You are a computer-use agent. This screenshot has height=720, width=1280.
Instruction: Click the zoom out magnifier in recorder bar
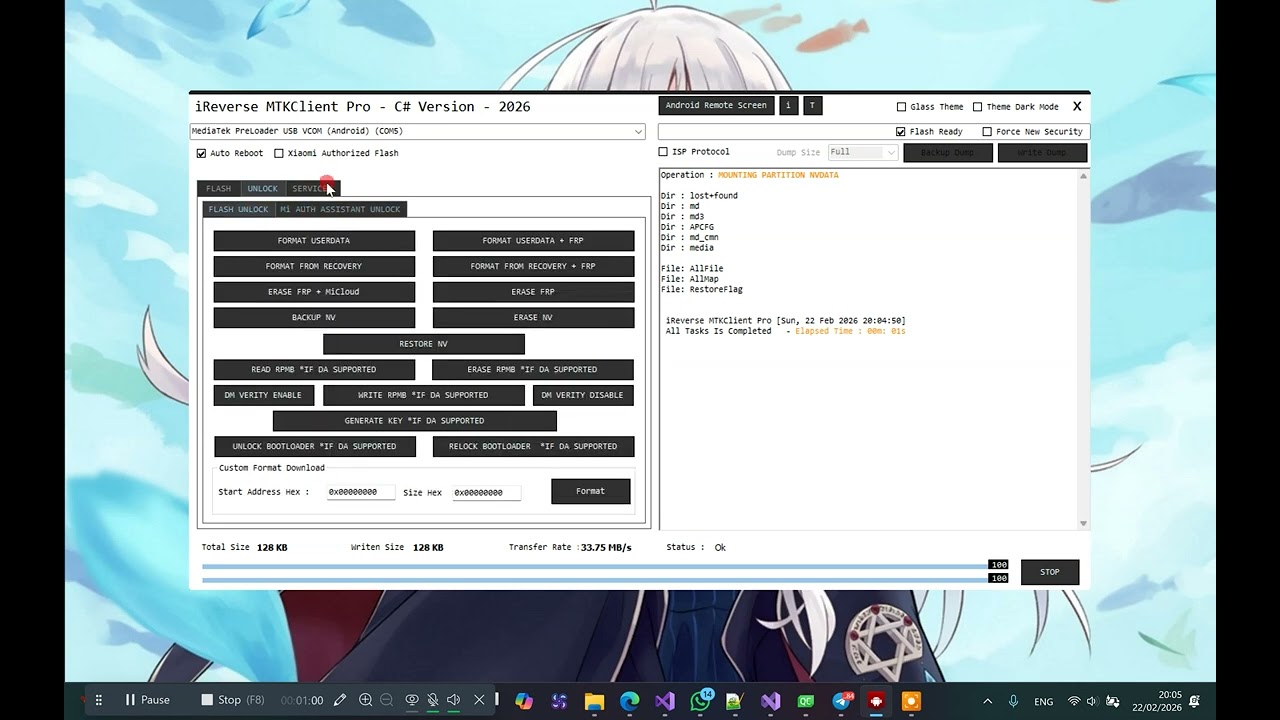click(x=387, y=700)
